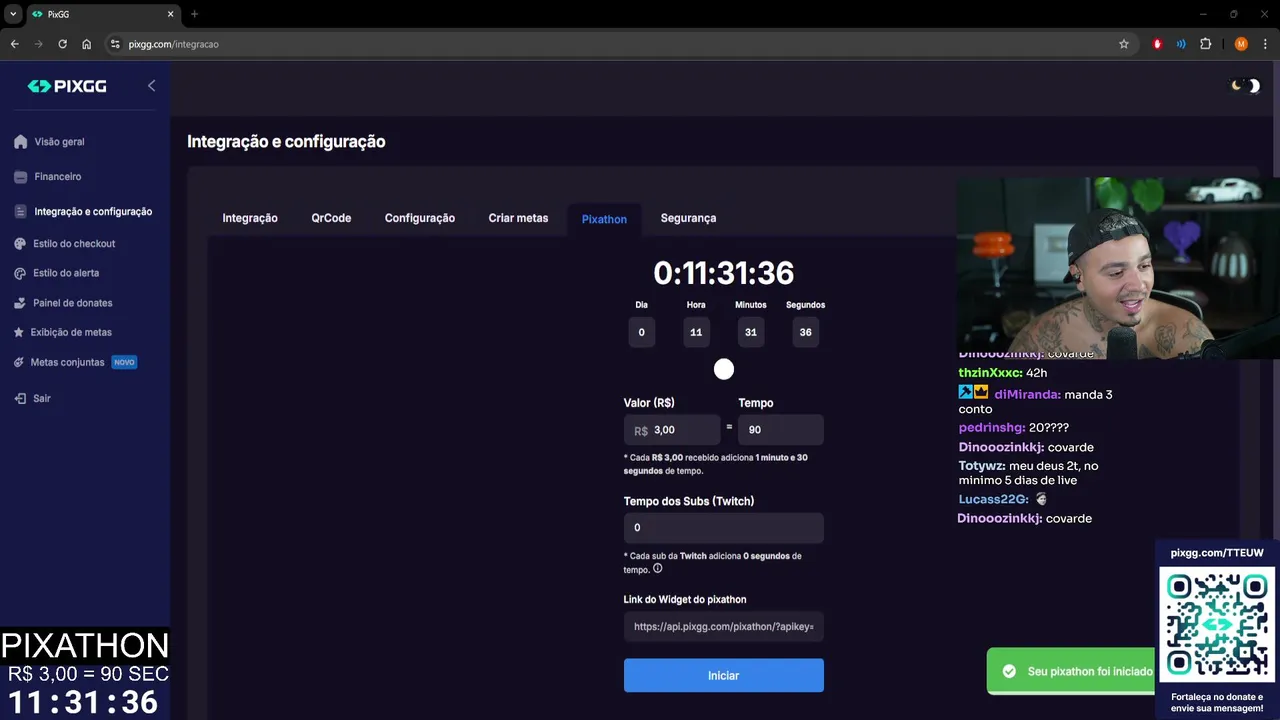Click the Painel de donates icon
The width and height of the screenshot is (1280, 720).
point(20,303)
